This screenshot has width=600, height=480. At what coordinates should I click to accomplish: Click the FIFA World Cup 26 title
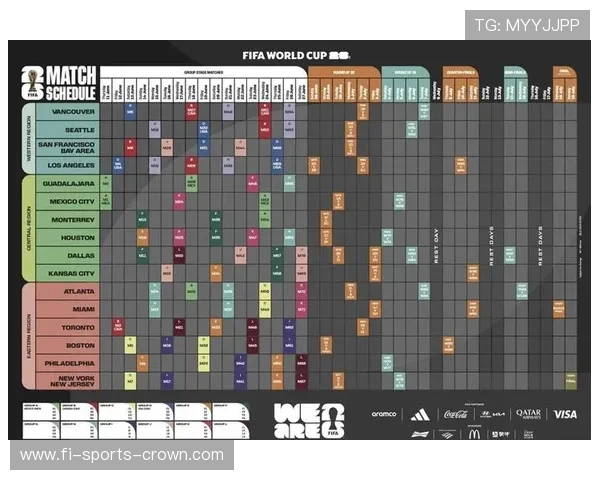(x=296, y=56)
